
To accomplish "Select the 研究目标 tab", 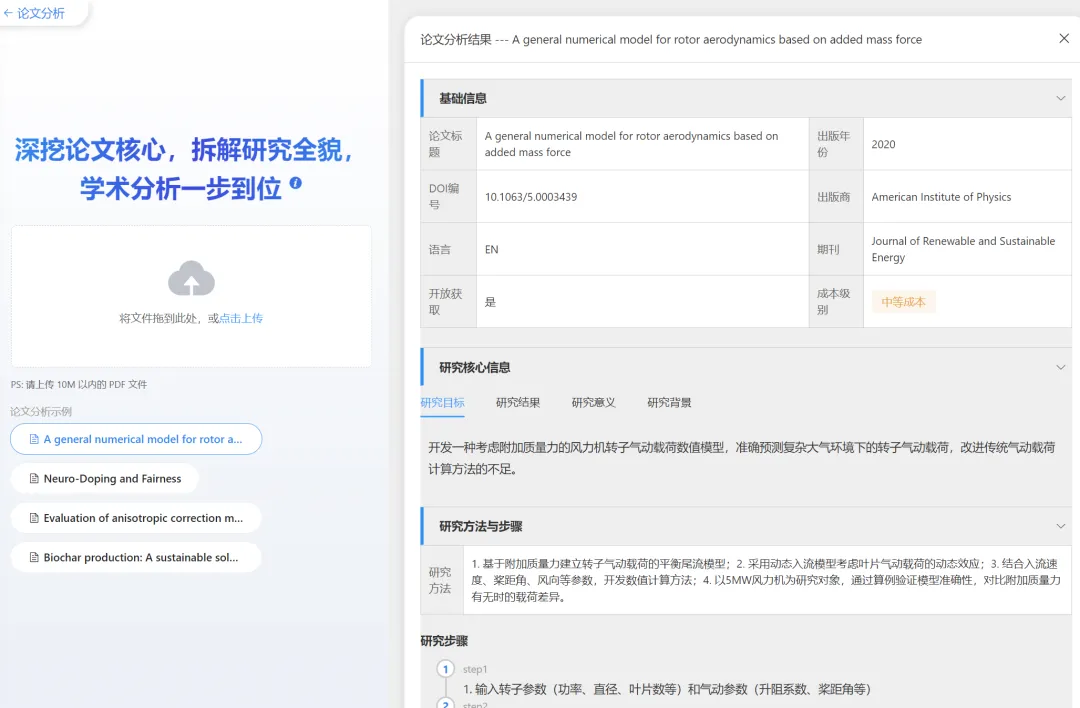I will [x=442, y=403].
